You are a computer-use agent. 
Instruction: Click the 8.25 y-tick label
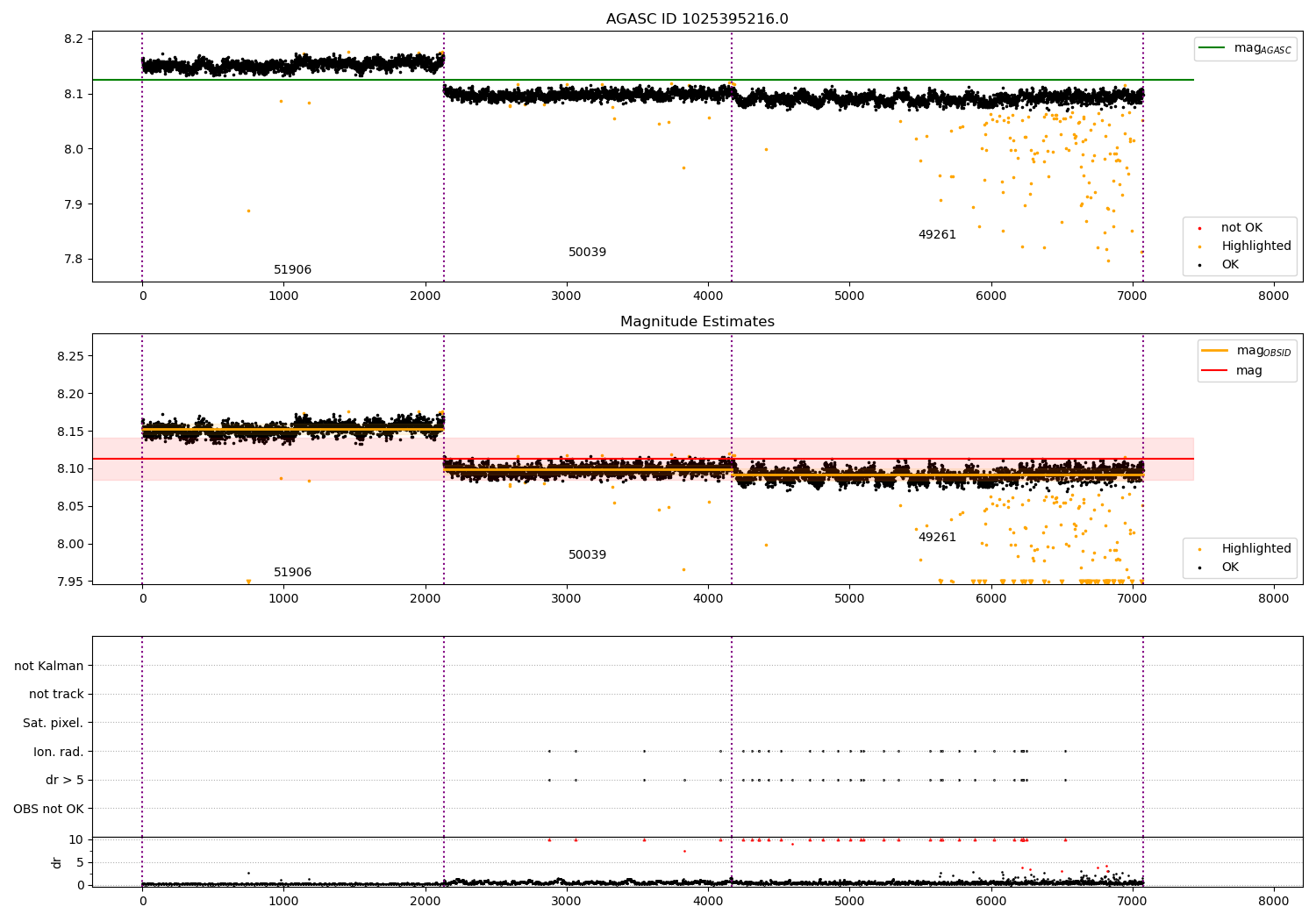pyautogui.click(x=70, y=356)
